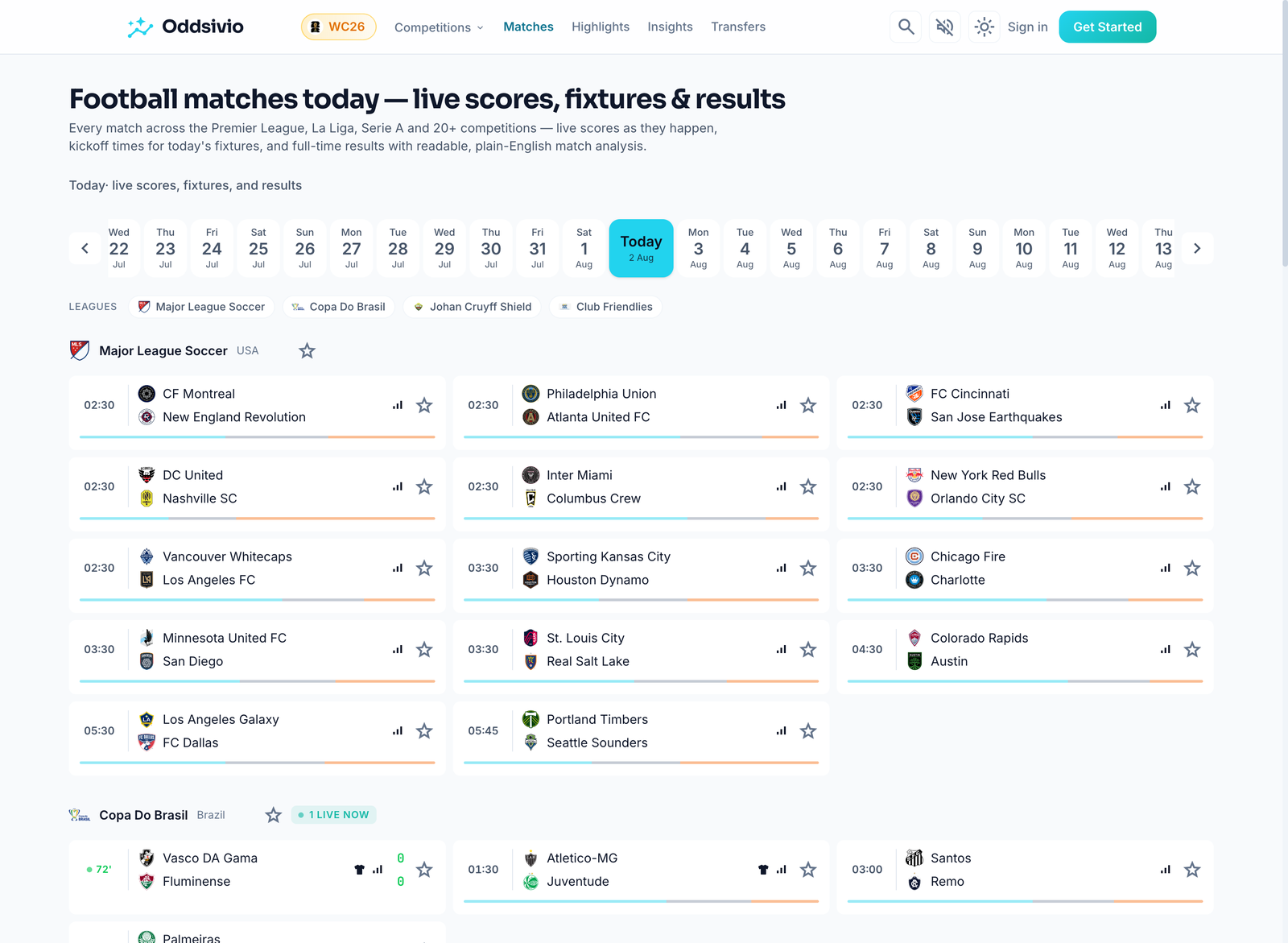
Task: Open the Insights menu item
Action: (x=670, y=27)
